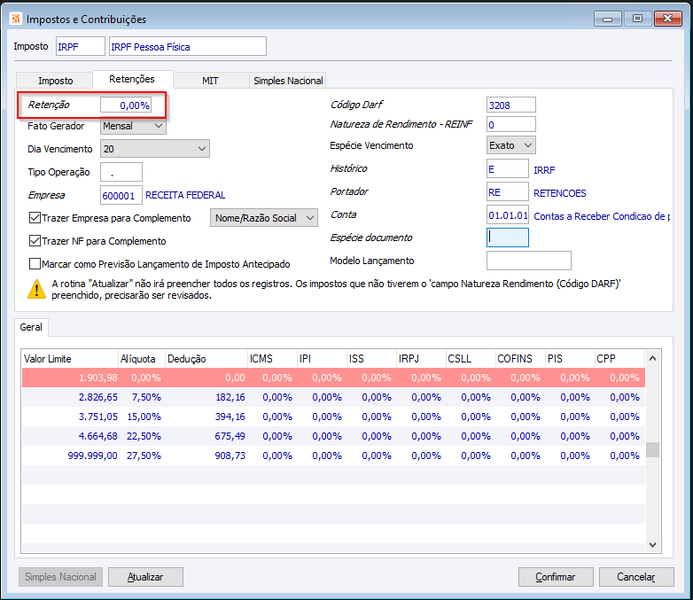Open the Espécie Vencimento dropdown

pos(511,145)
